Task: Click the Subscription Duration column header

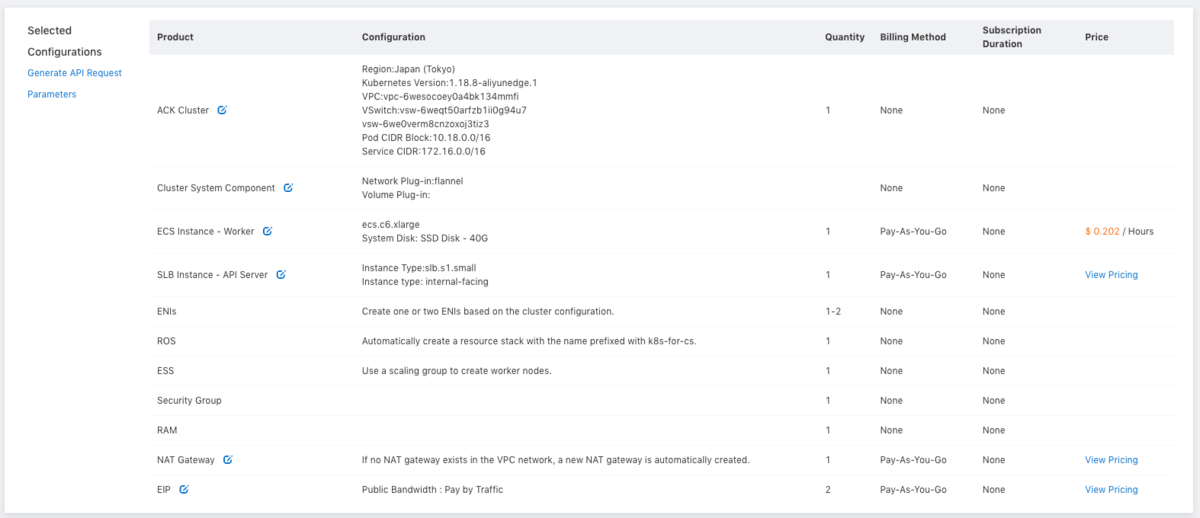Action: 1011,37
